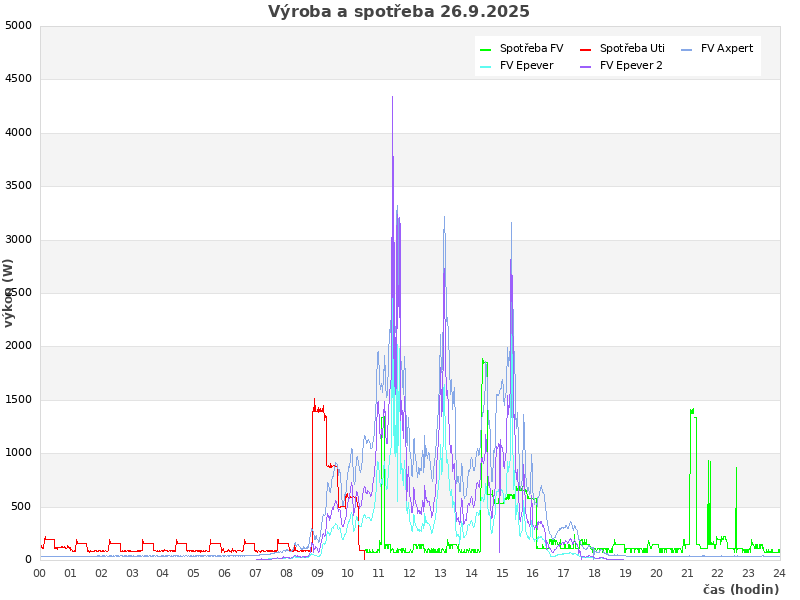Image resolution: width=800 pixels, height=600 pixels.
Task: Toggle the FV Axpert legend label
Action: 727,49
